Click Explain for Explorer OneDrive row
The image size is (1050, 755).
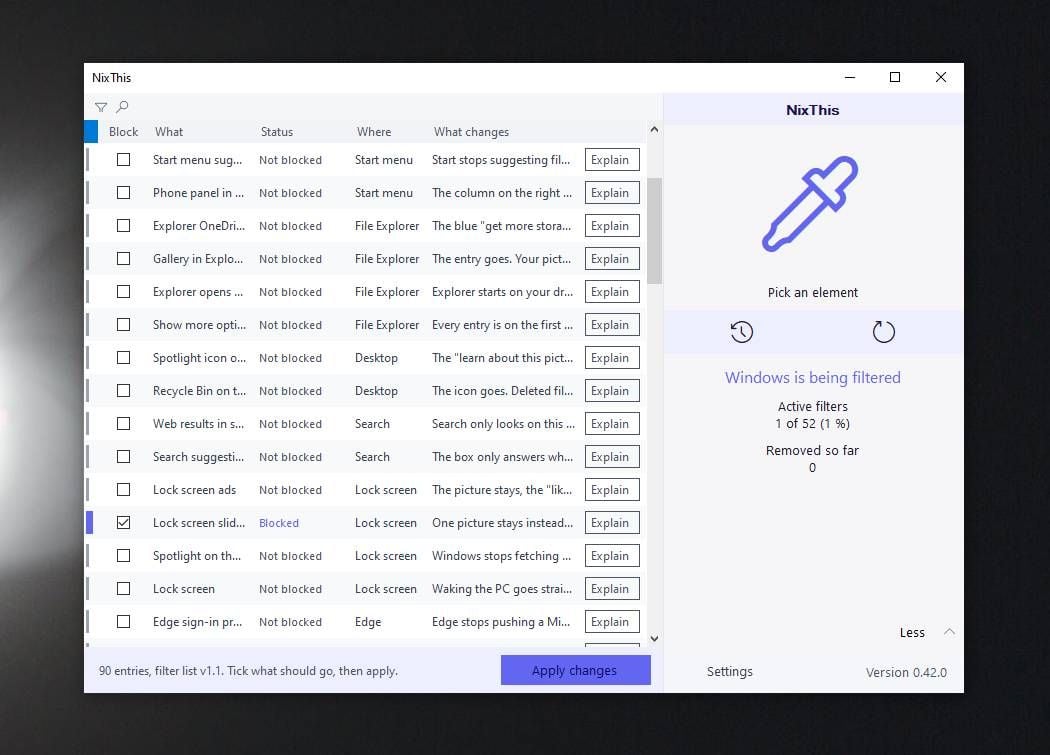point(612,226)
